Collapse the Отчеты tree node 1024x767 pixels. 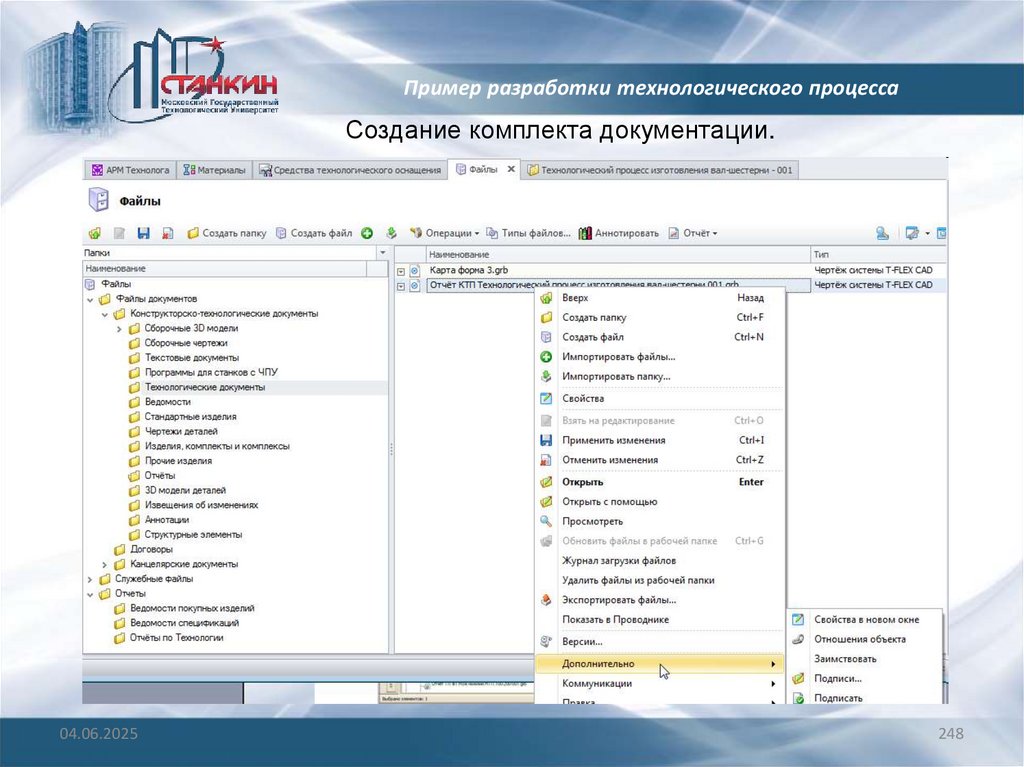coord(90,595)
